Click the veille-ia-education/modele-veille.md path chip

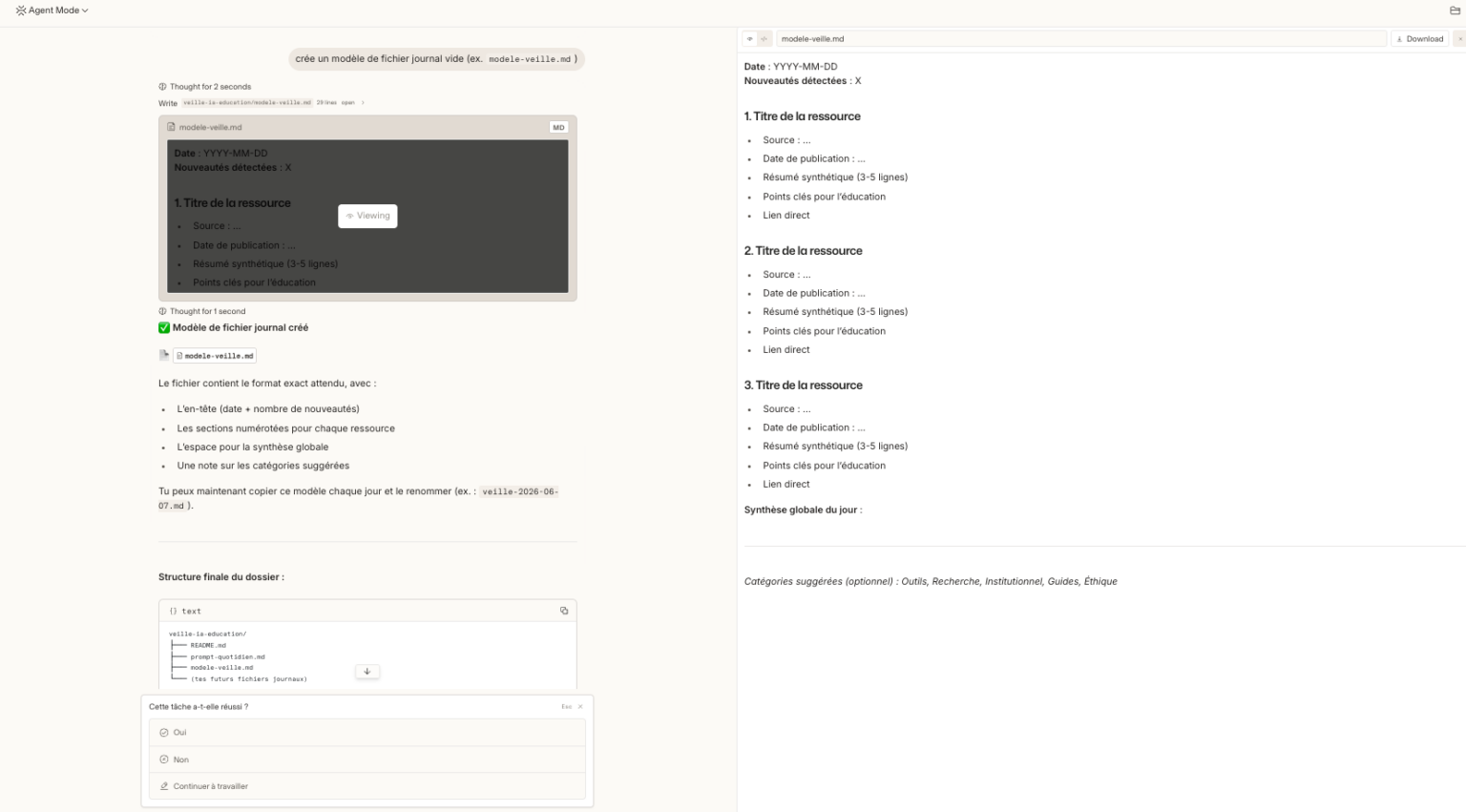point(247,103)
